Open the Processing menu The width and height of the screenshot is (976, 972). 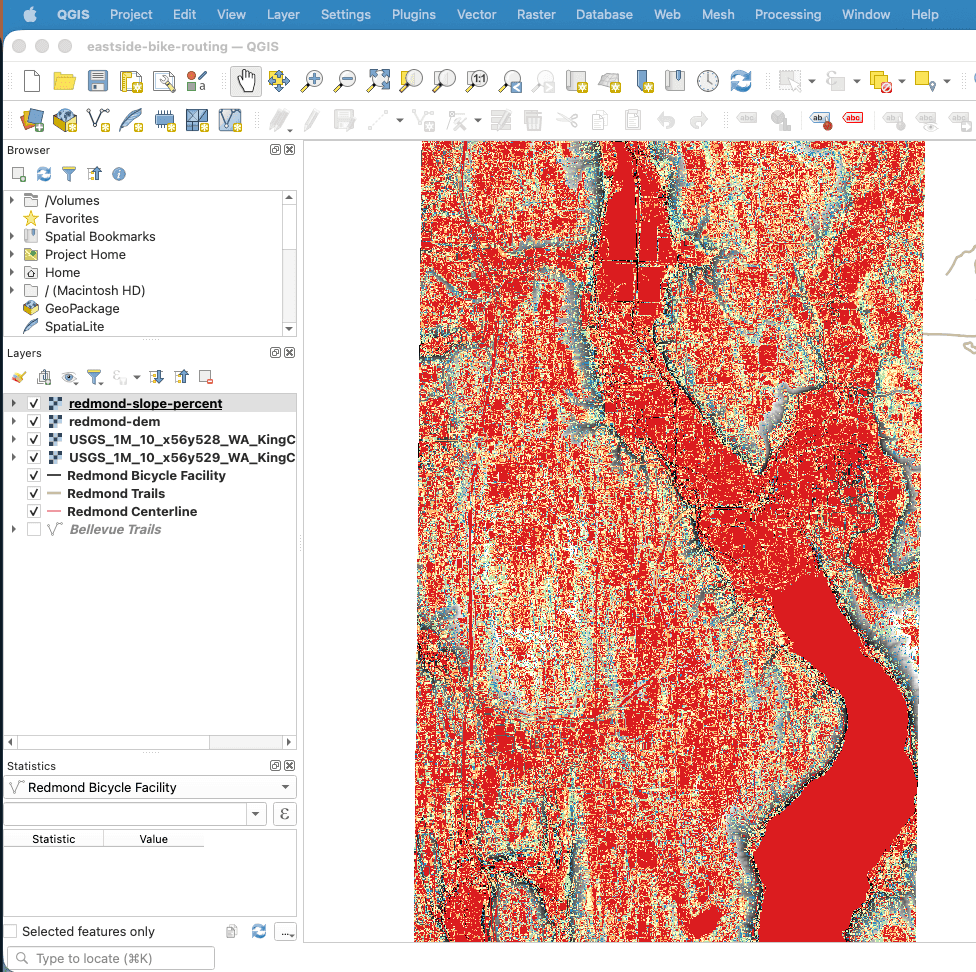tap(787, 14)
